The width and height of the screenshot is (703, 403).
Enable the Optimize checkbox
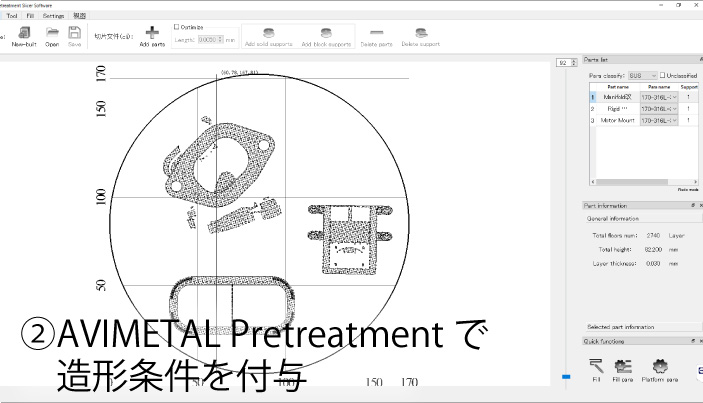177,27
